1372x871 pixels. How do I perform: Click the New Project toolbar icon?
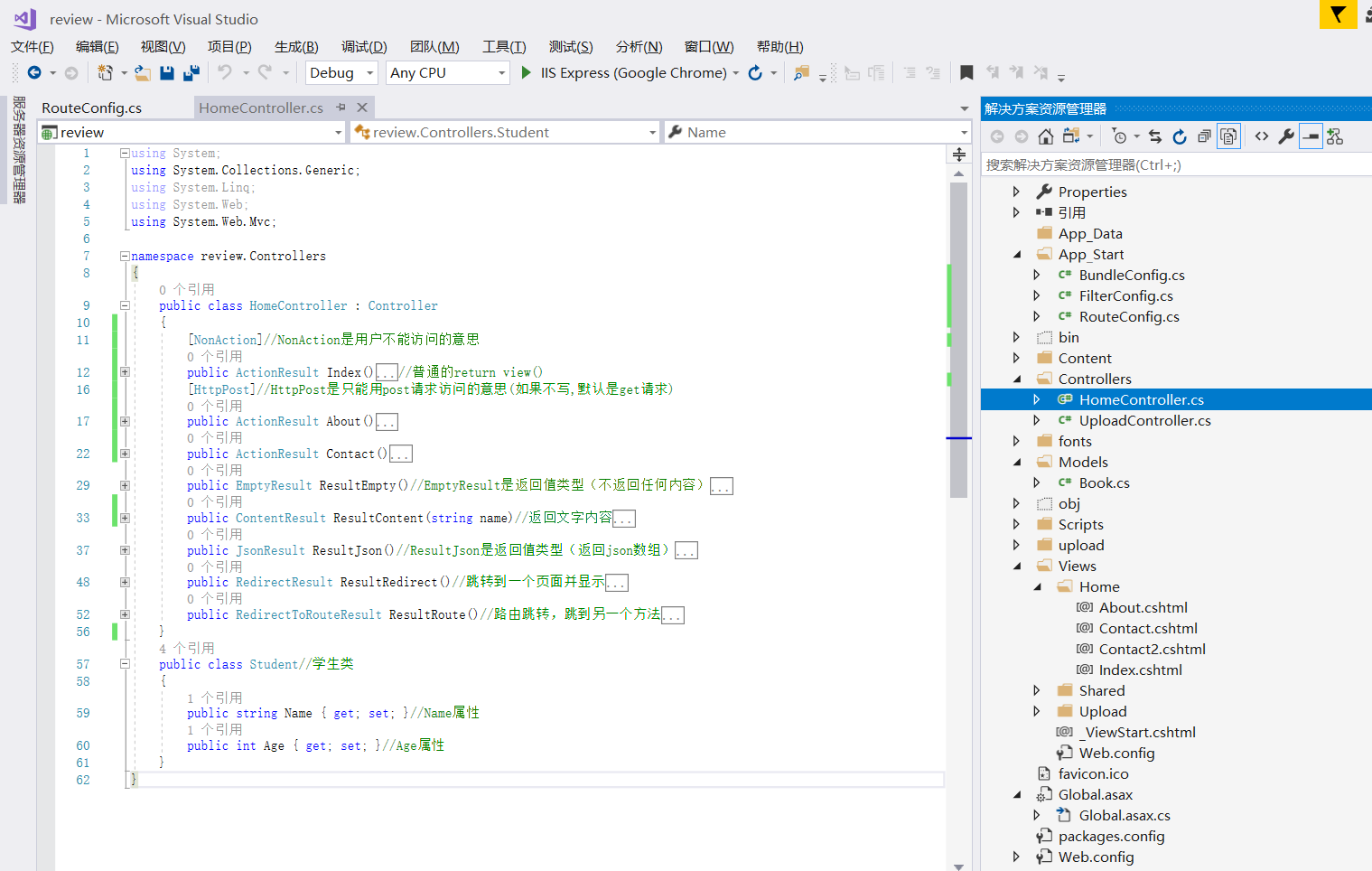click(x=106, y=73)
